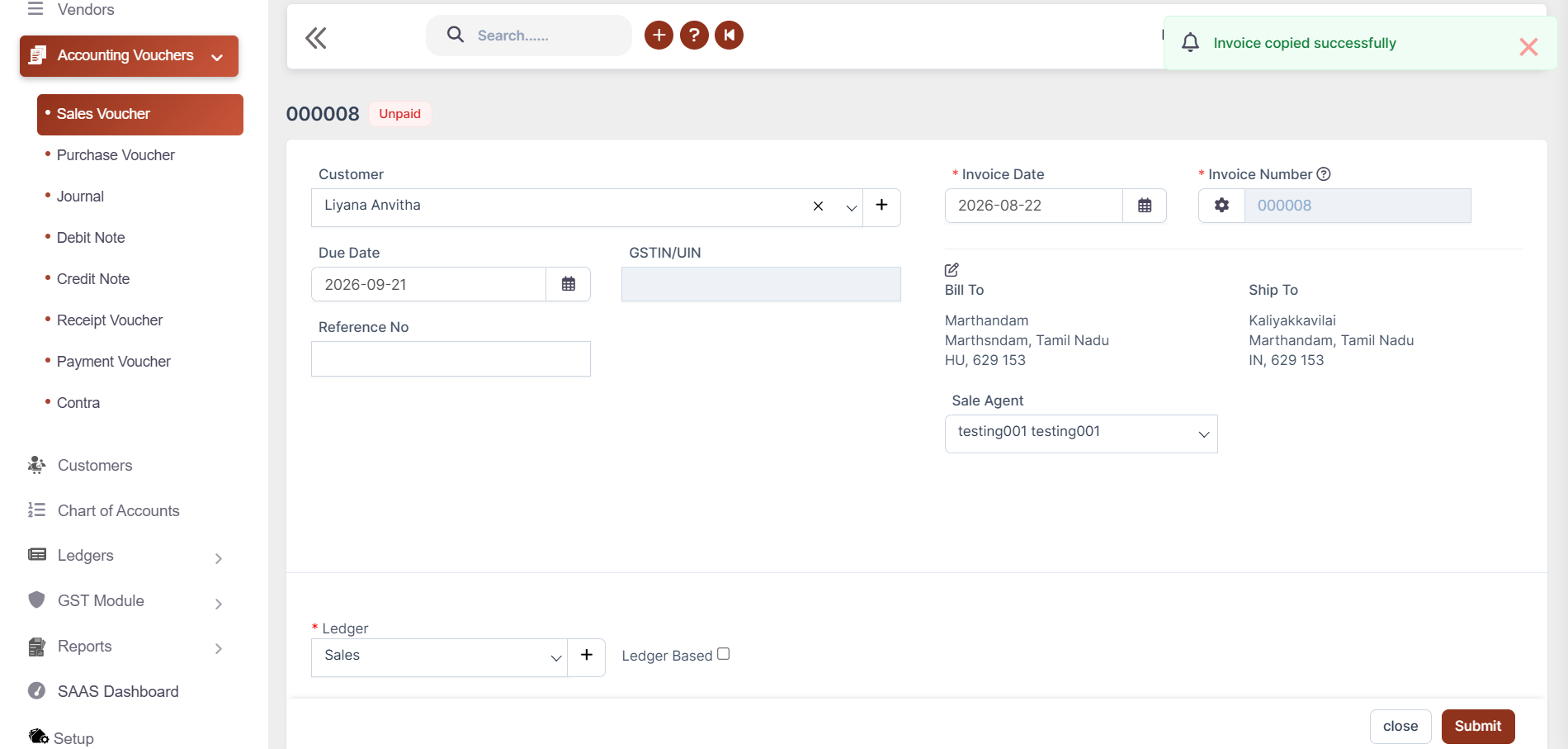Select Credit Note in sidebar
1568x749 pixels.
93,279
